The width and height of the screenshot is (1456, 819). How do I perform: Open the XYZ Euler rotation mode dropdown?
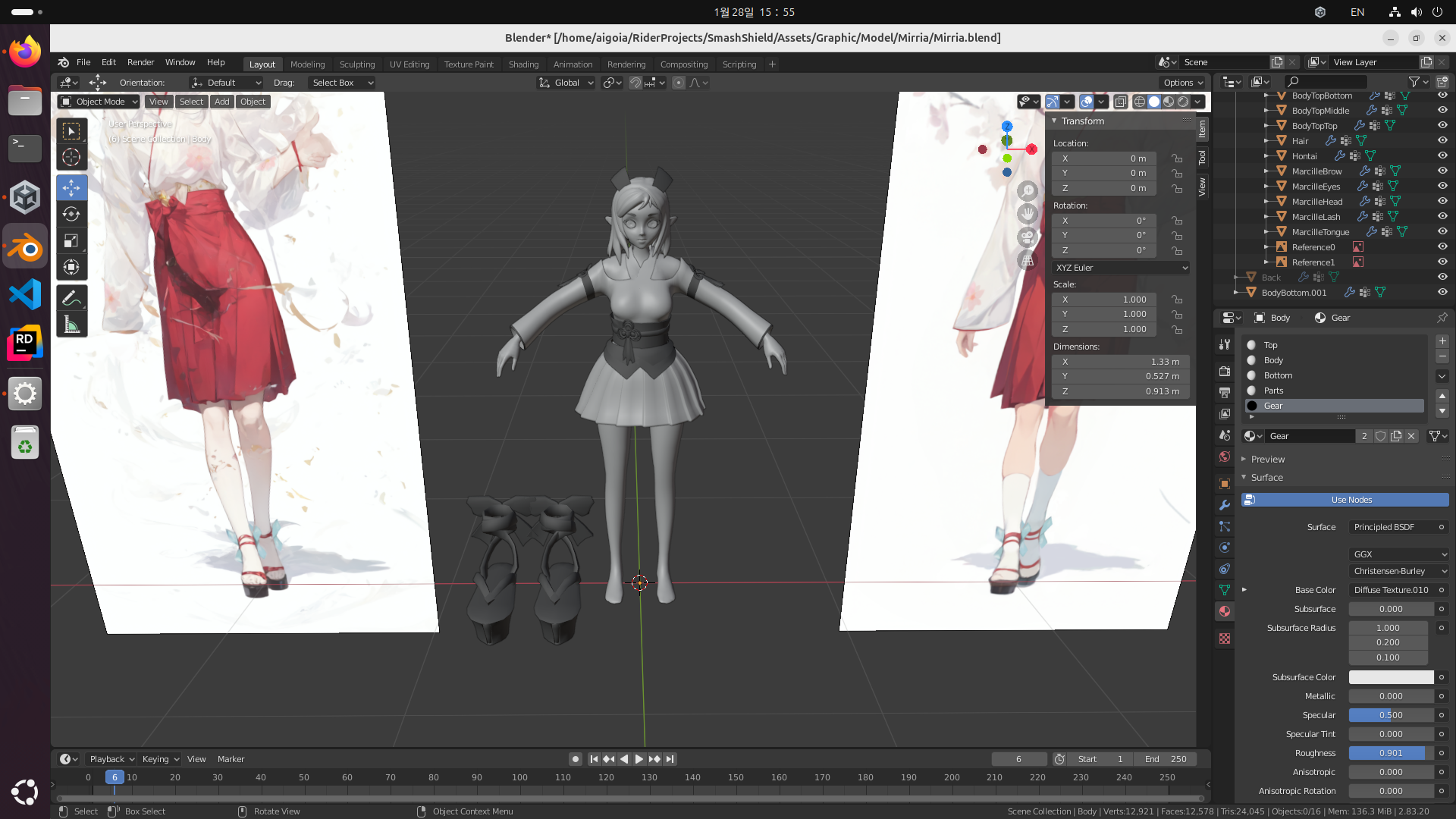point(1120,268)
